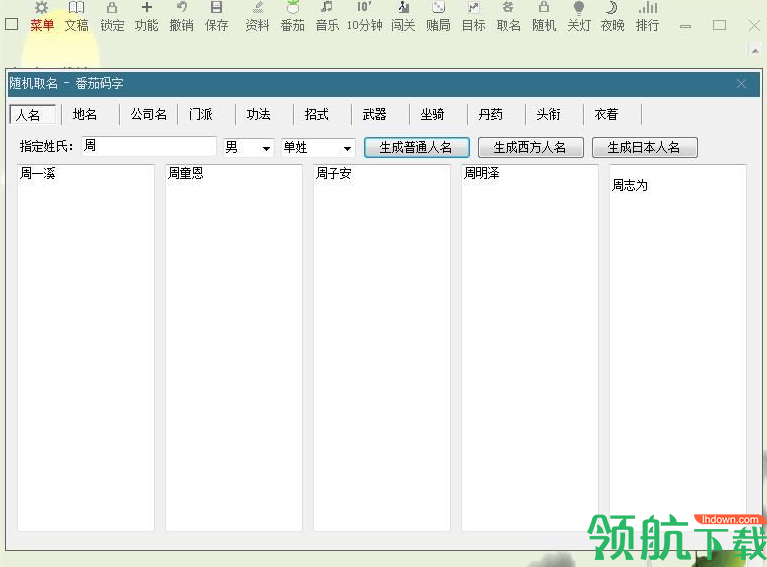767x567 pixels.
Task: Open the 文稿 book icon
Action: click(76, 16)
